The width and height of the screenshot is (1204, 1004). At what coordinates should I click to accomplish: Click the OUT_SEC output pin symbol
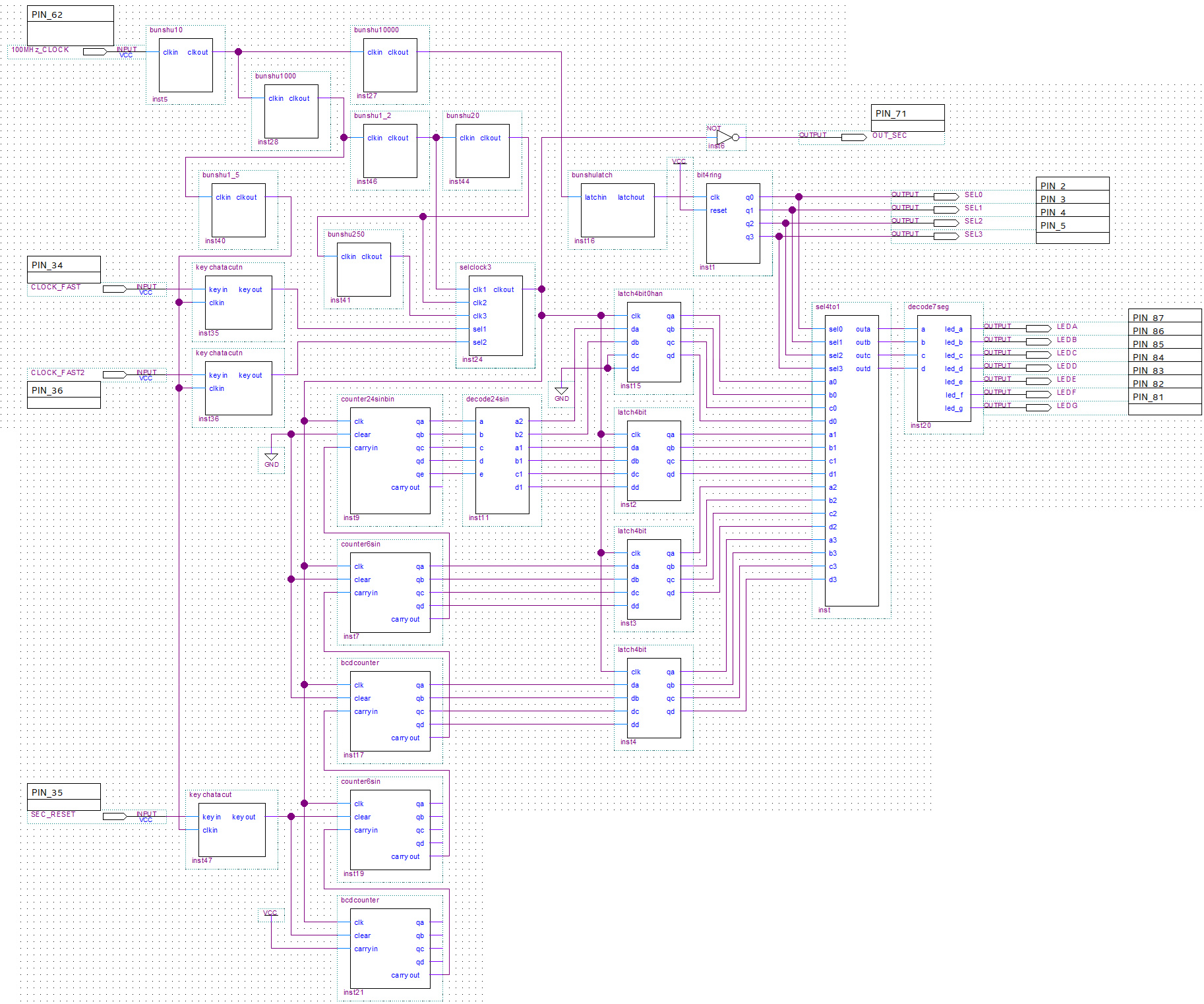(x=854, y=137)
